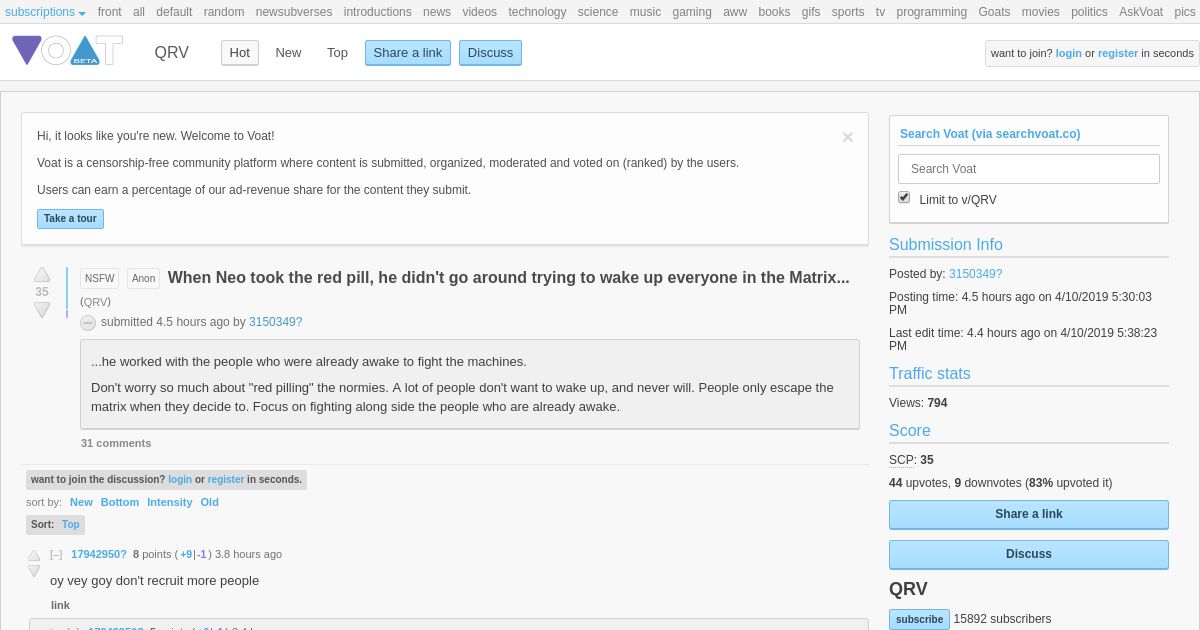Open programming in top navigation
Image resolution: width=1200 pixels, height=630 pixels.
click(931, 12)
